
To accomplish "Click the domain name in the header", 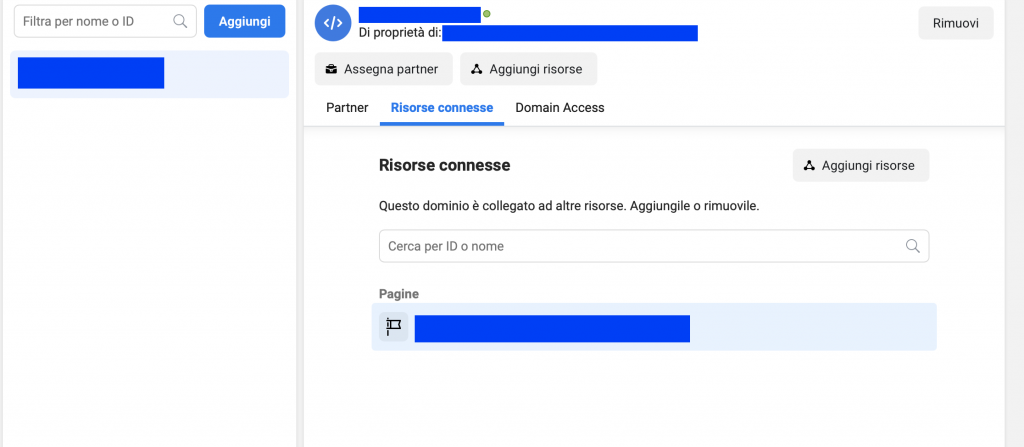I will pos(419,14).
